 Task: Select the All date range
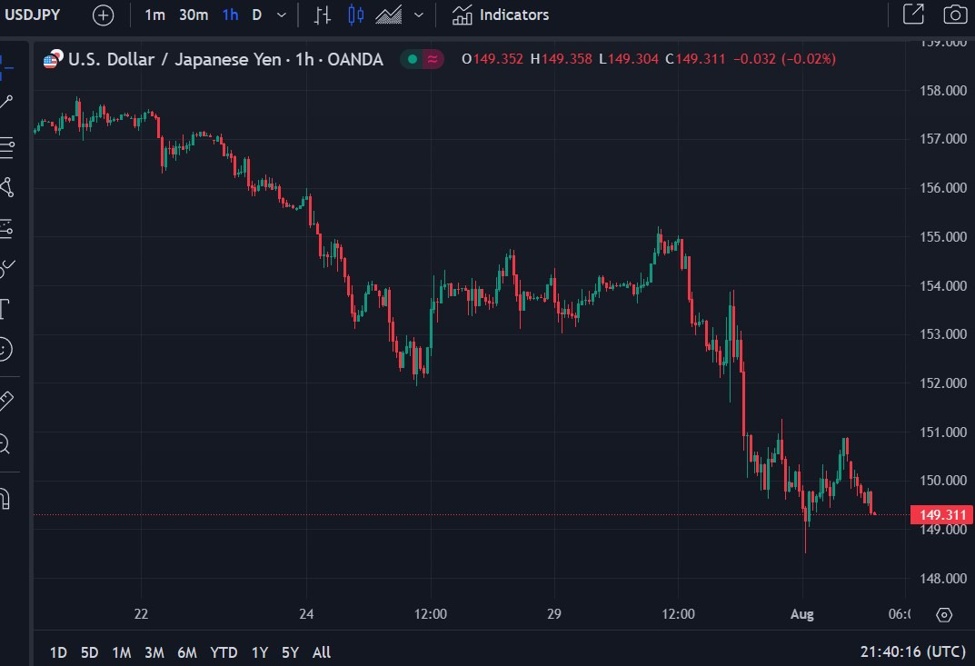tap(321, 652)
